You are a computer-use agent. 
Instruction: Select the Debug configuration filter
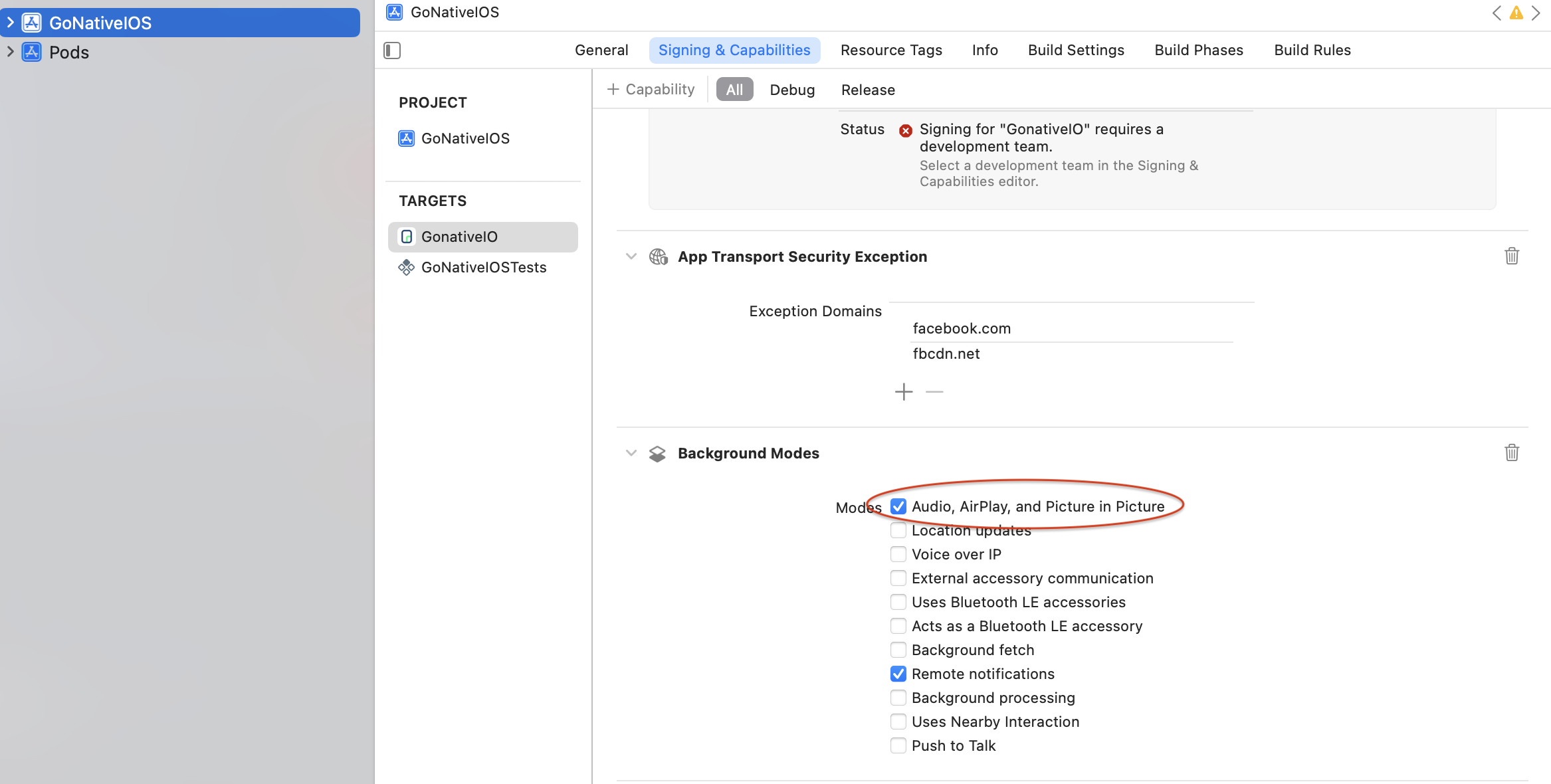coord(792,90)
